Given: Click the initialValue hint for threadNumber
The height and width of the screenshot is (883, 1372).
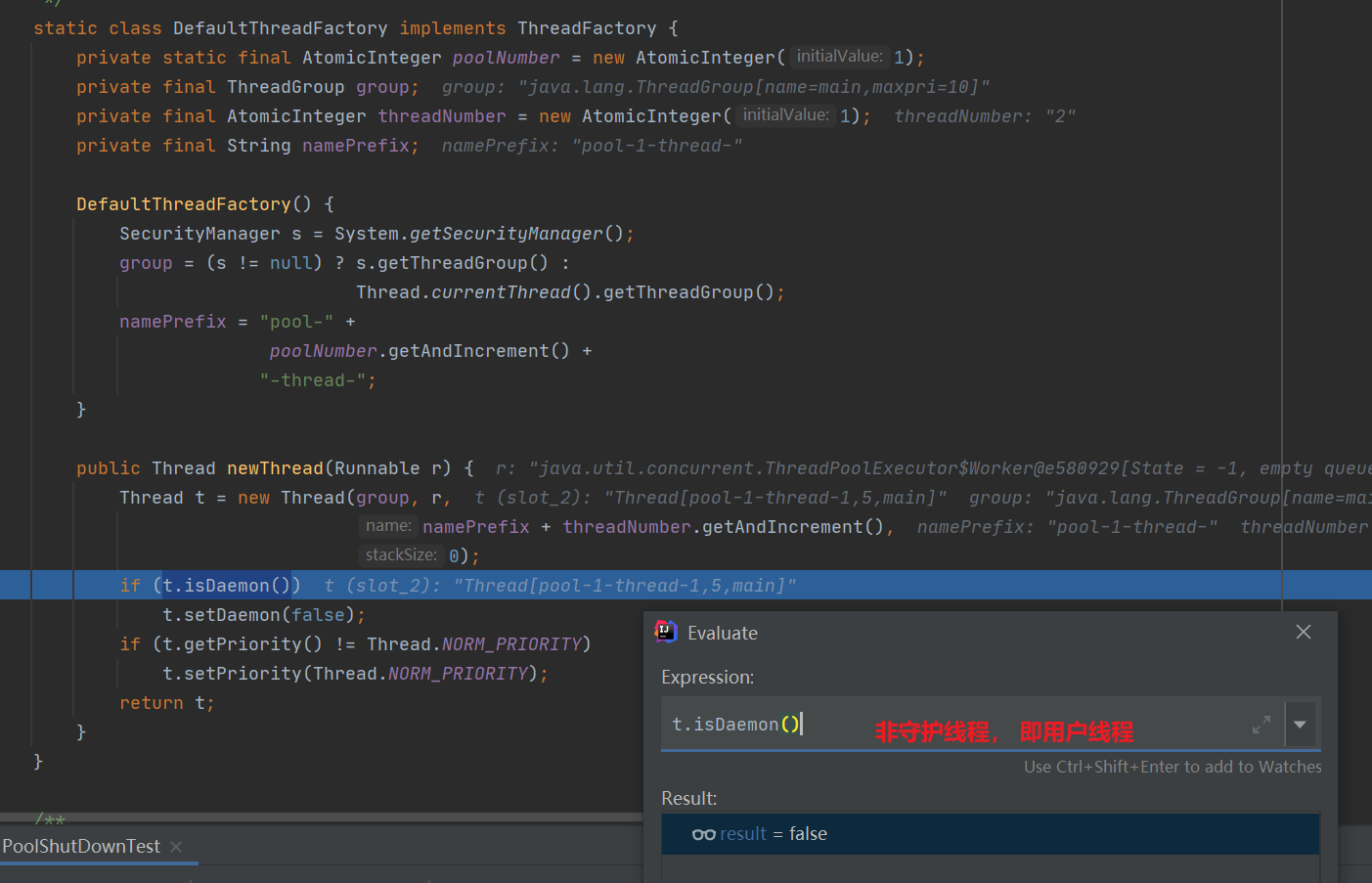Looking at the screenshot, I should [785, 115].
